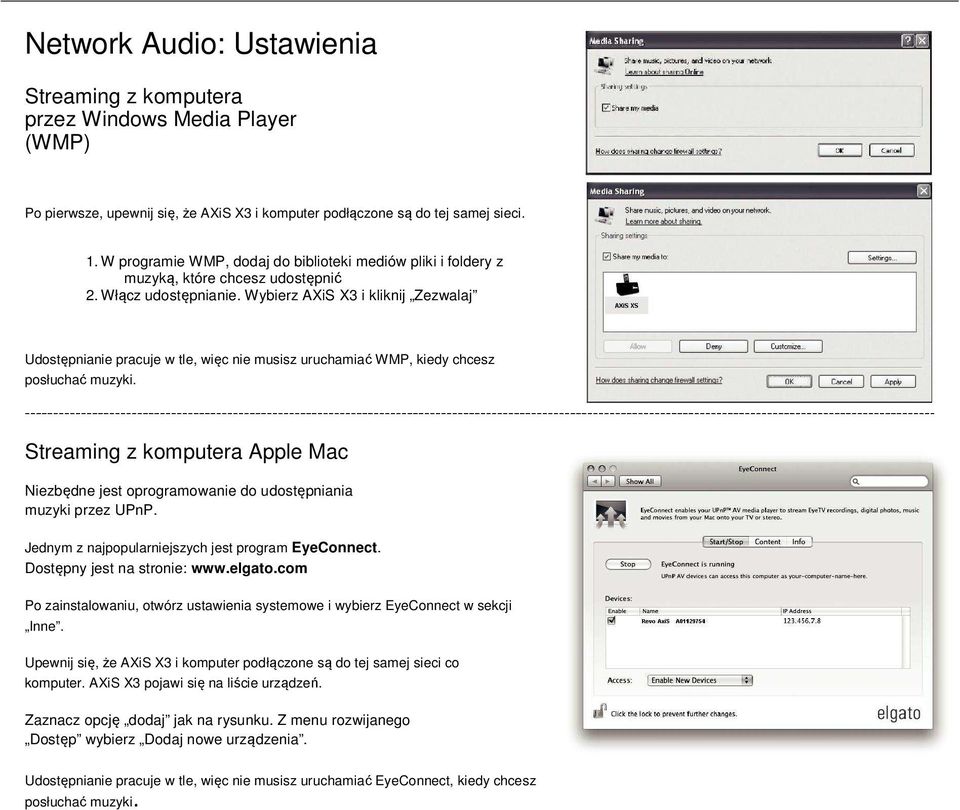Viewport: 960px width, 810px height.
Task: Switch to the Content tab
Action: pos(767,542)
